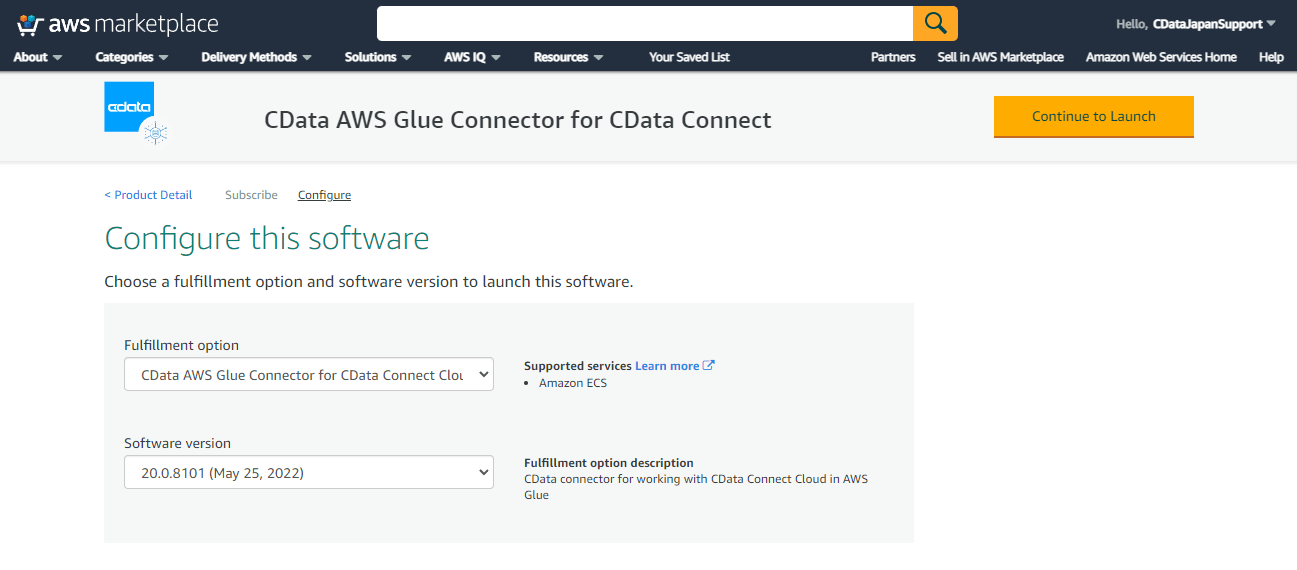Screen dimensions: 1297x570
Task: Click the Learn more link
Action: (x=666, y=366)
